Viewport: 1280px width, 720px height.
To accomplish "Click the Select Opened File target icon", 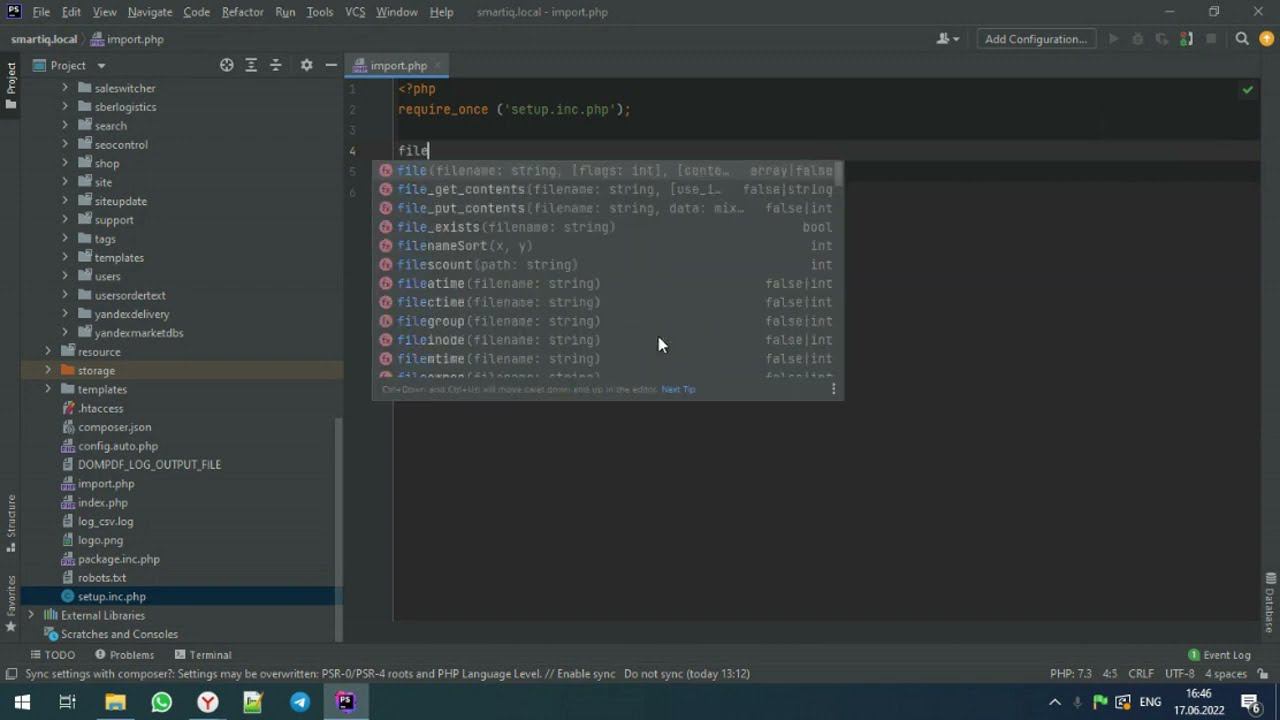I will click(227, 65).
